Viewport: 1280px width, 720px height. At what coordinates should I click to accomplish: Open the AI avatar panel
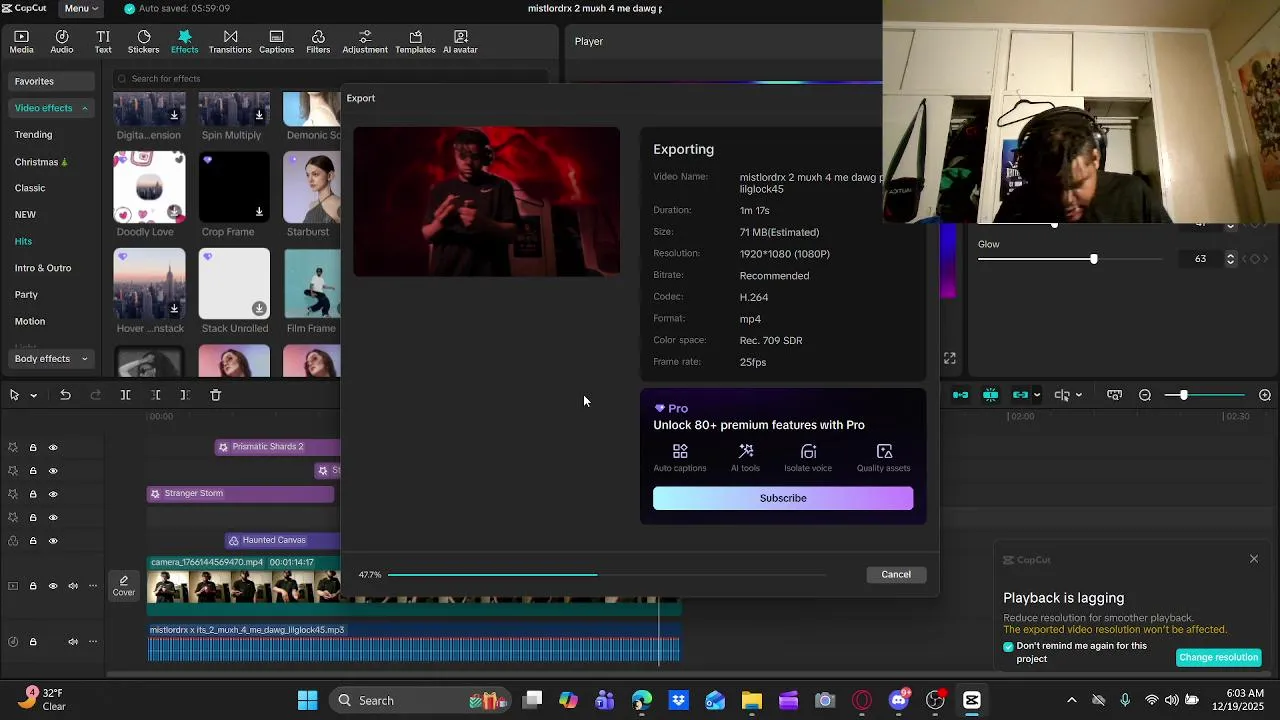tap(460, 42)
